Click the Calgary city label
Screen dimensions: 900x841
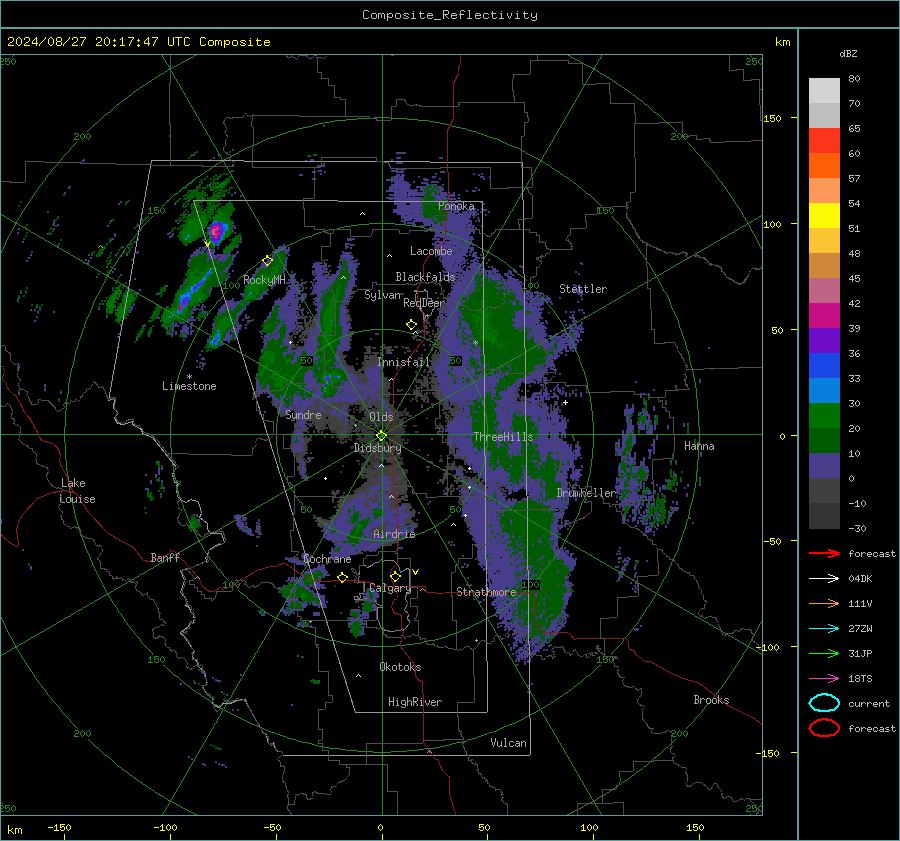pos(390,588)
